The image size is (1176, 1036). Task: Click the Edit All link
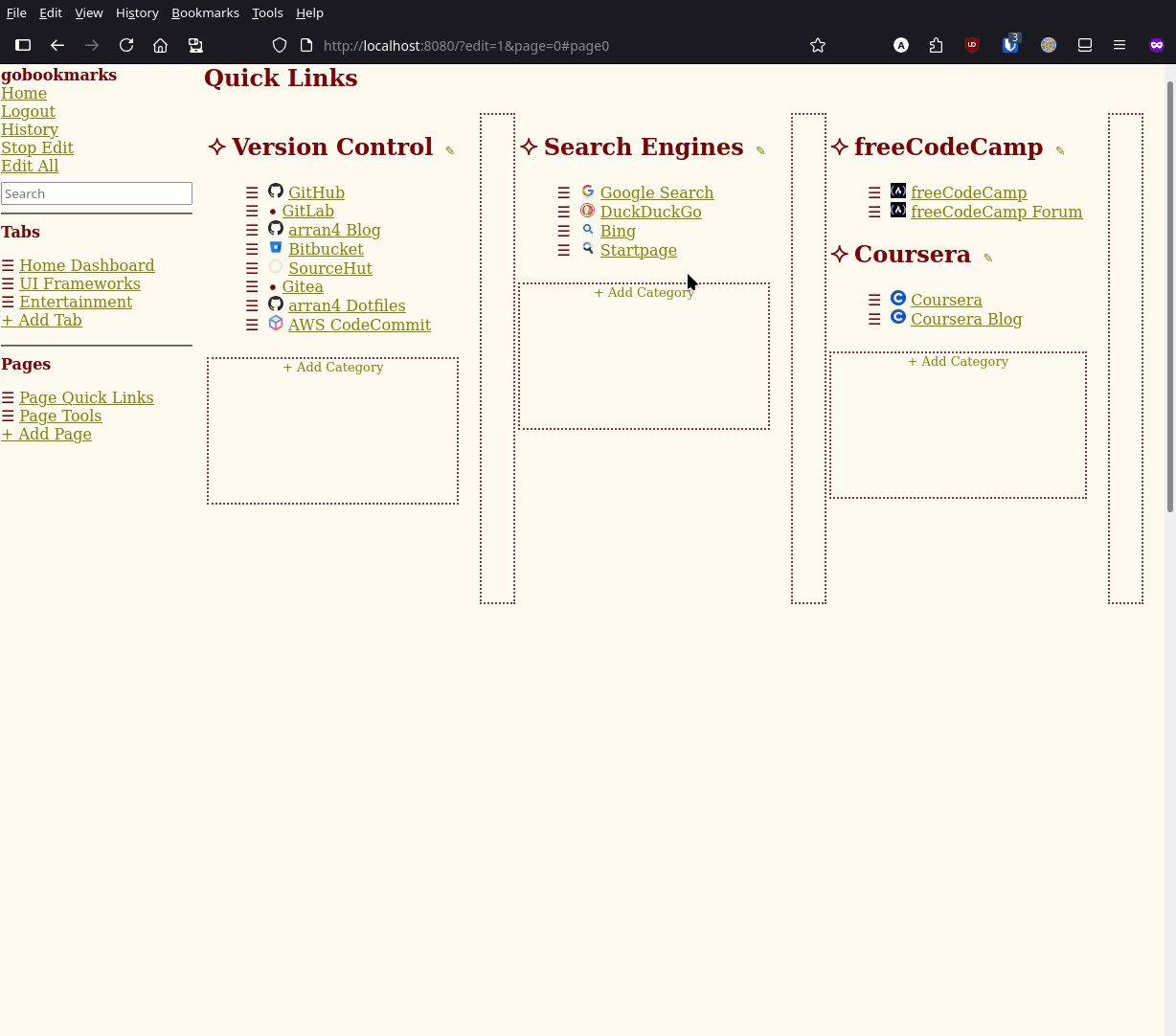coord(30,166)
